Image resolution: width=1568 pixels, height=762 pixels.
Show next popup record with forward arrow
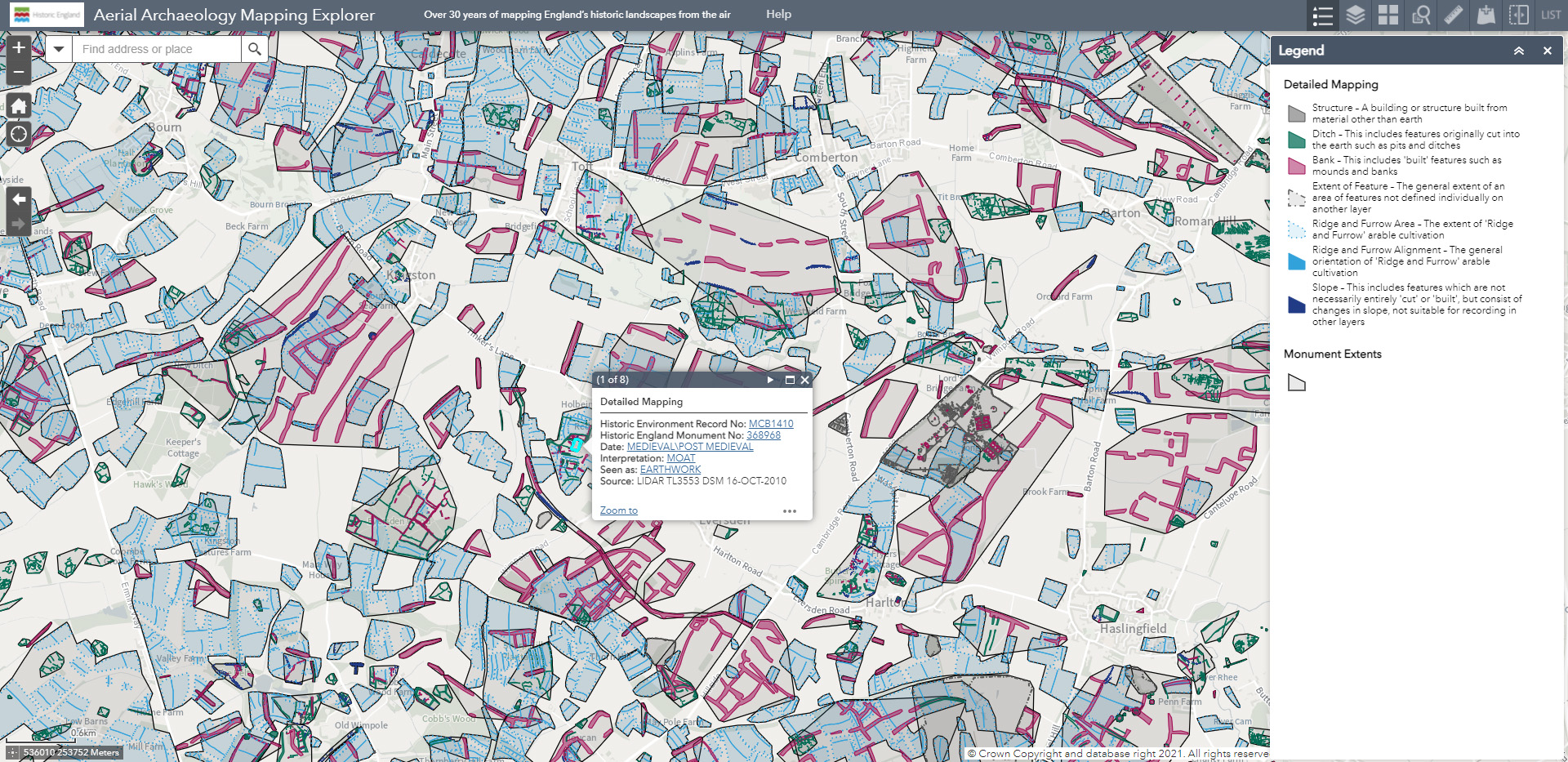[769, 380]
